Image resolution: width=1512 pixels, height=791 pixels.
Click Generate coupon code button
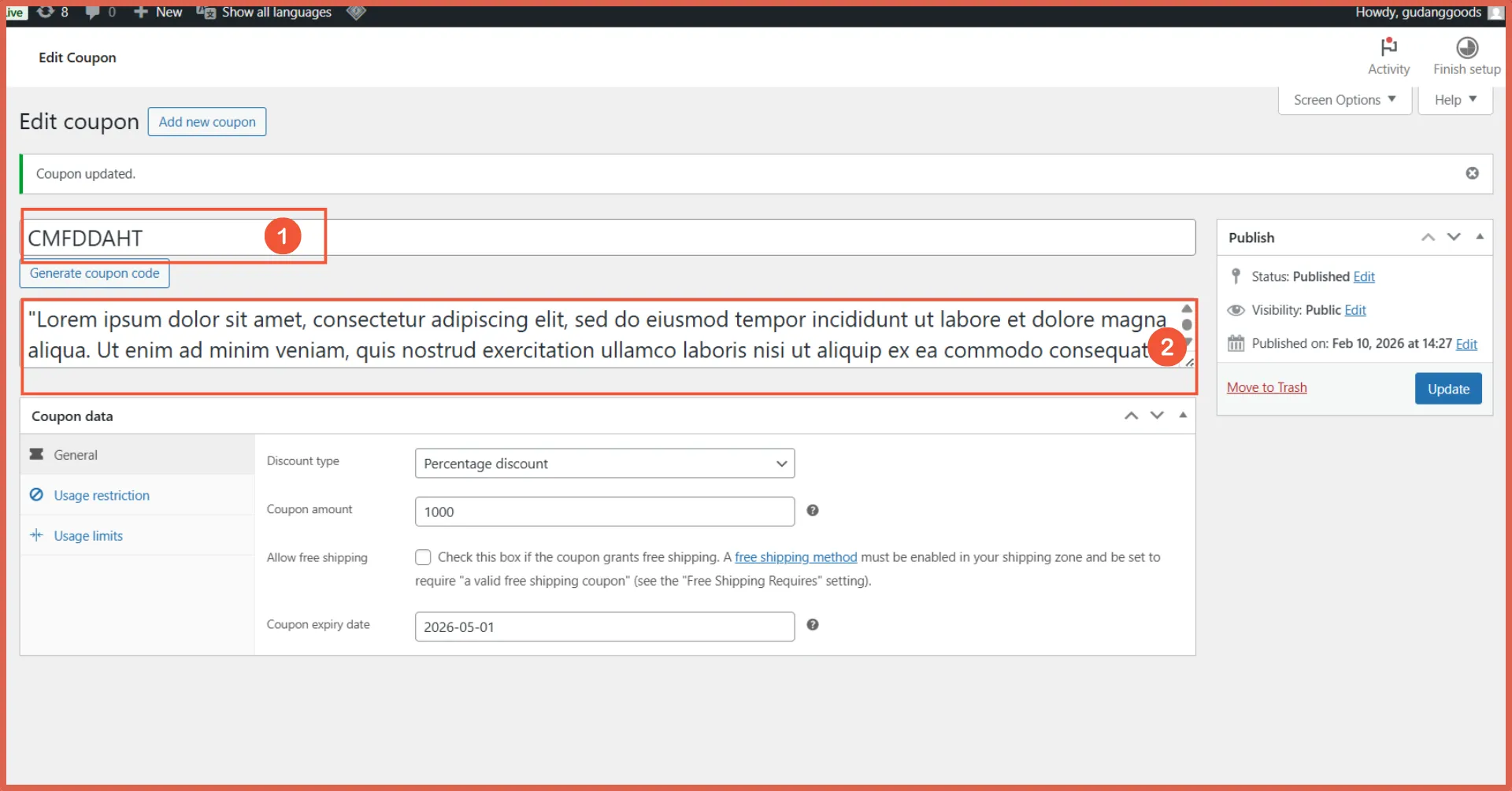[x=94, y=274]
